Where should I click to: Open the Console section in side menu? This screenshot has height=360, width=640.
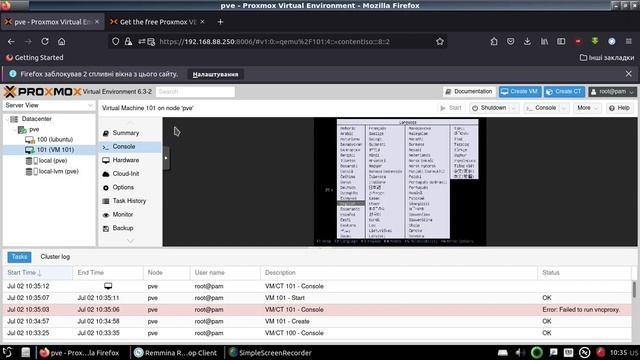pos(130,147)
